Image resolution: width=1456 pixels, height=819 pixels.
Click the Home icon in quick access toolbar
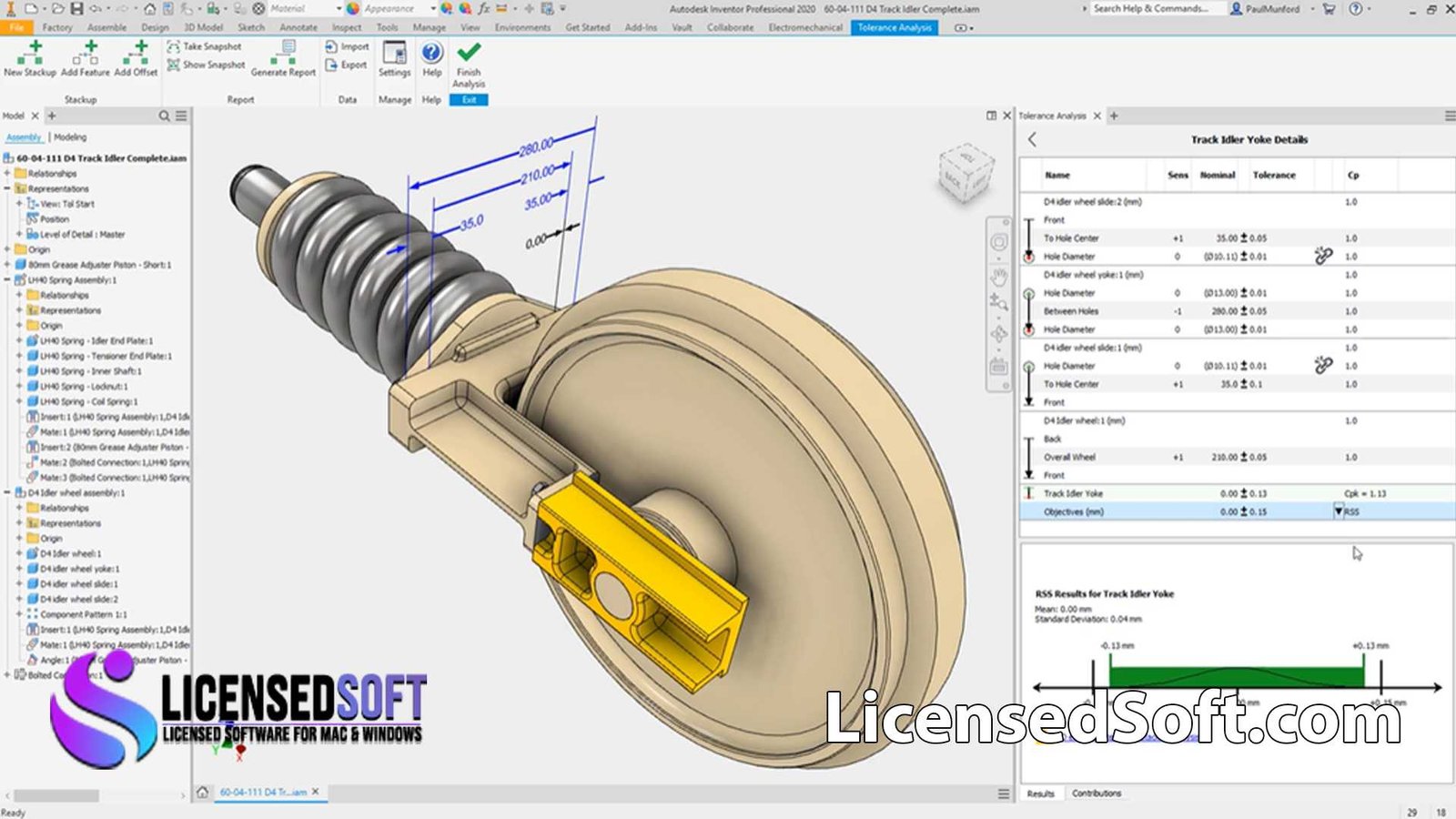[149, 8]
